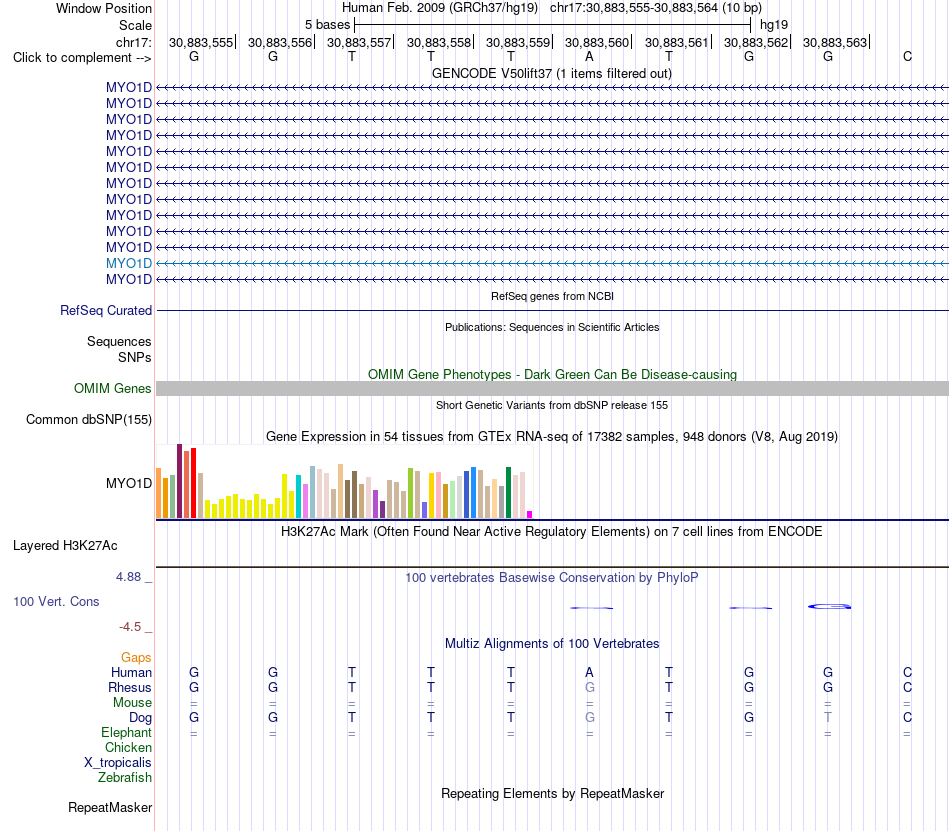Image resolution: width=950 pixels, height=831 pixels.
Task: Select the Elephant alignment row label
Action: click(x=126, y=733)
